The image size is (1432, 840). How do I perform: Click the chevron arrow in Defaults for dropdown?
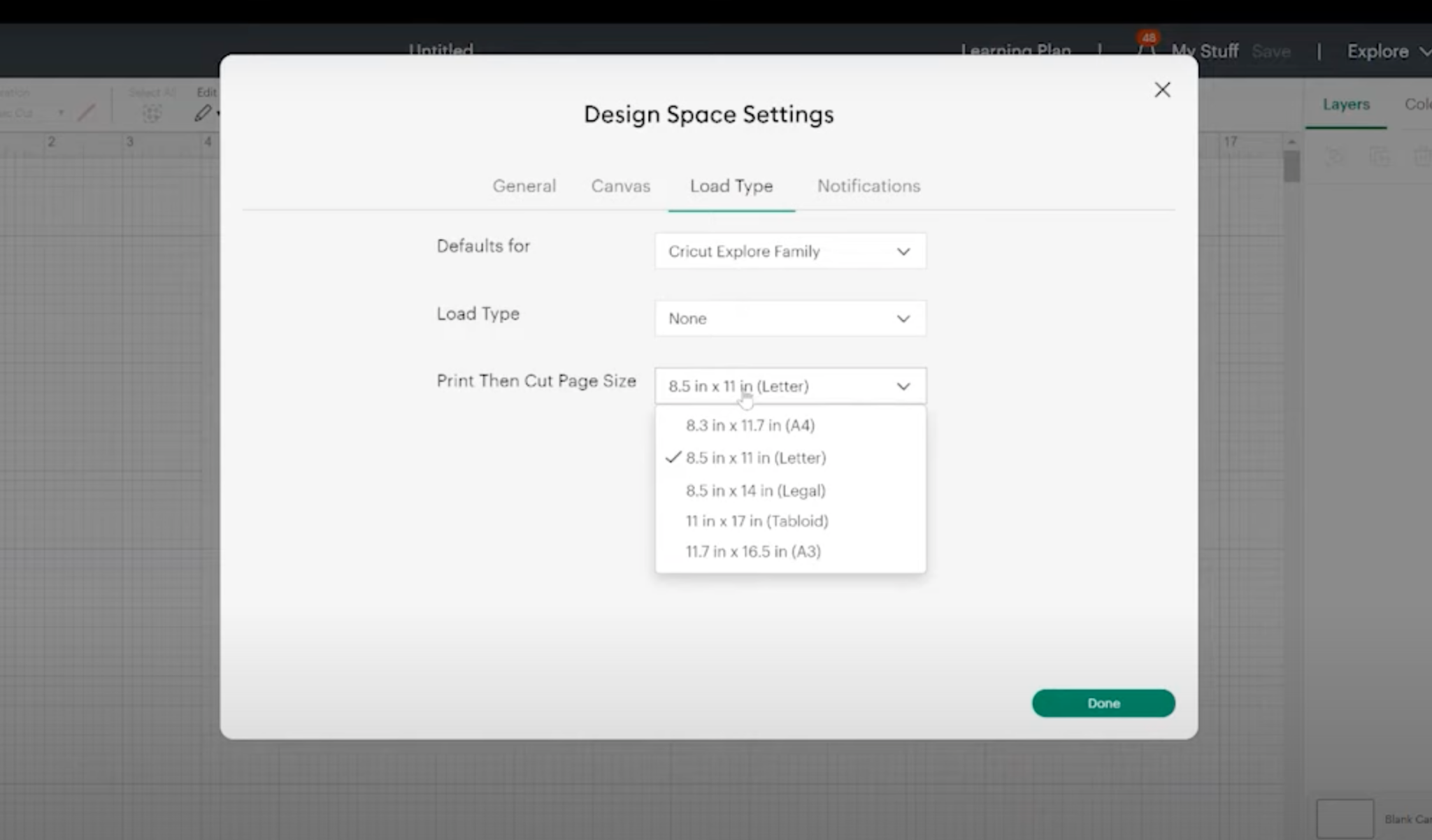903,252
